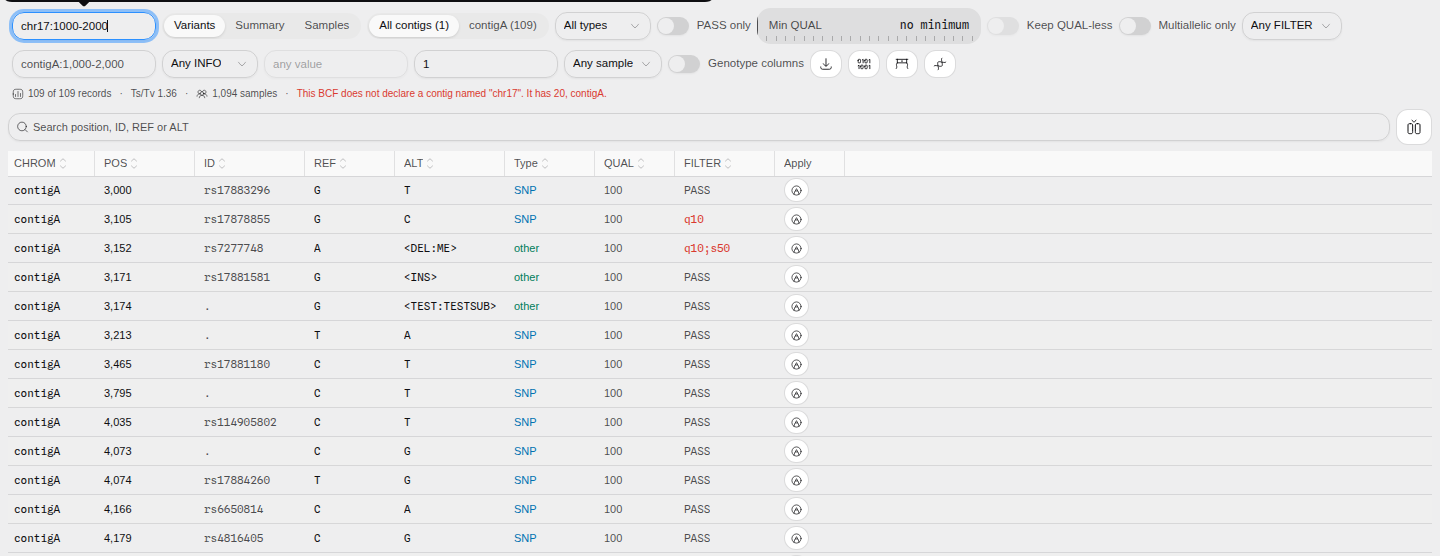
Task: Click the q10 filter on rs17878855 row
Action: [695, 219]
